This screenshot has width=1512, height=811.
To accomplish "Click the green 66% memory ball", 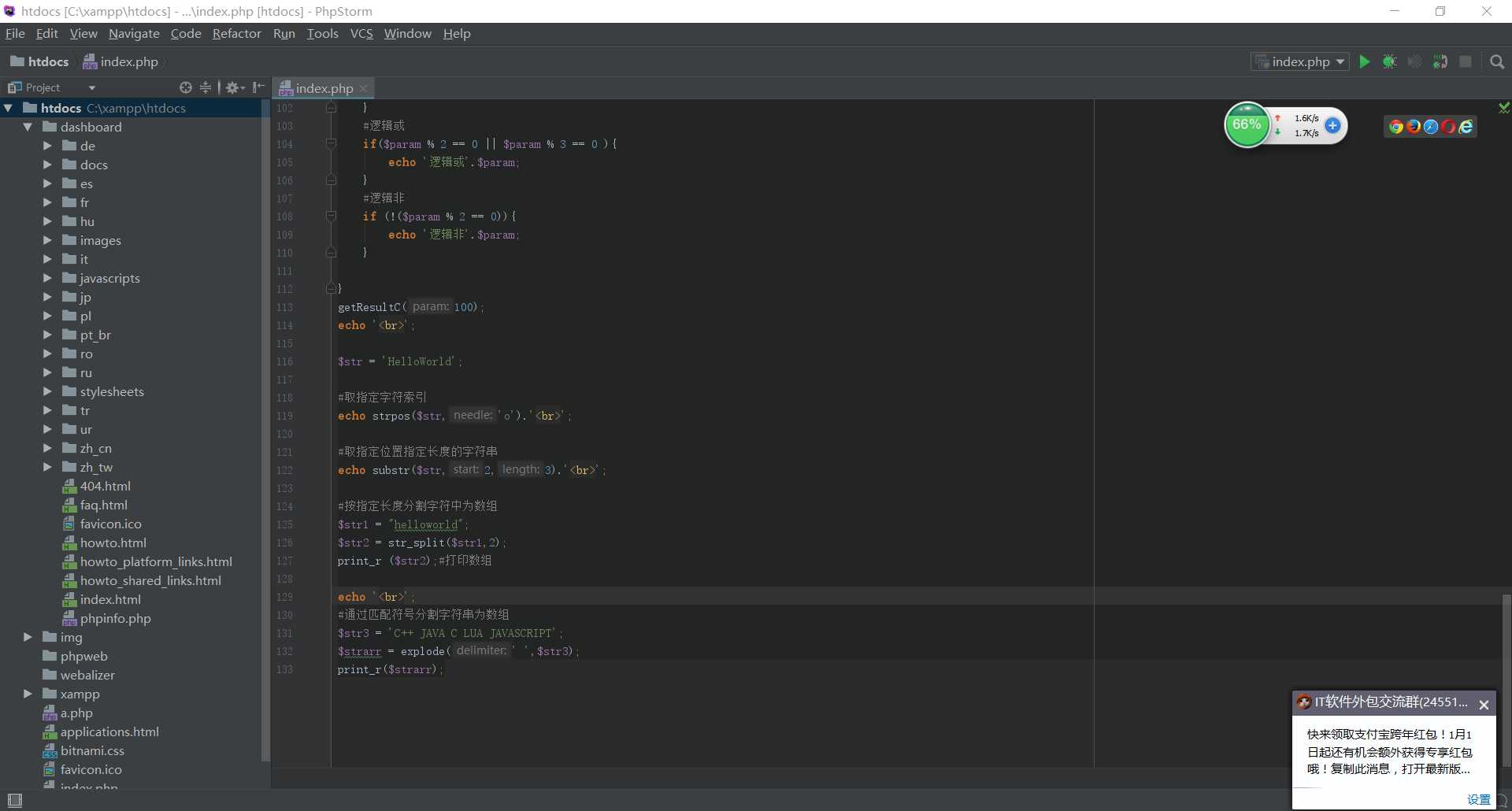I will [x=1247, y=124].
